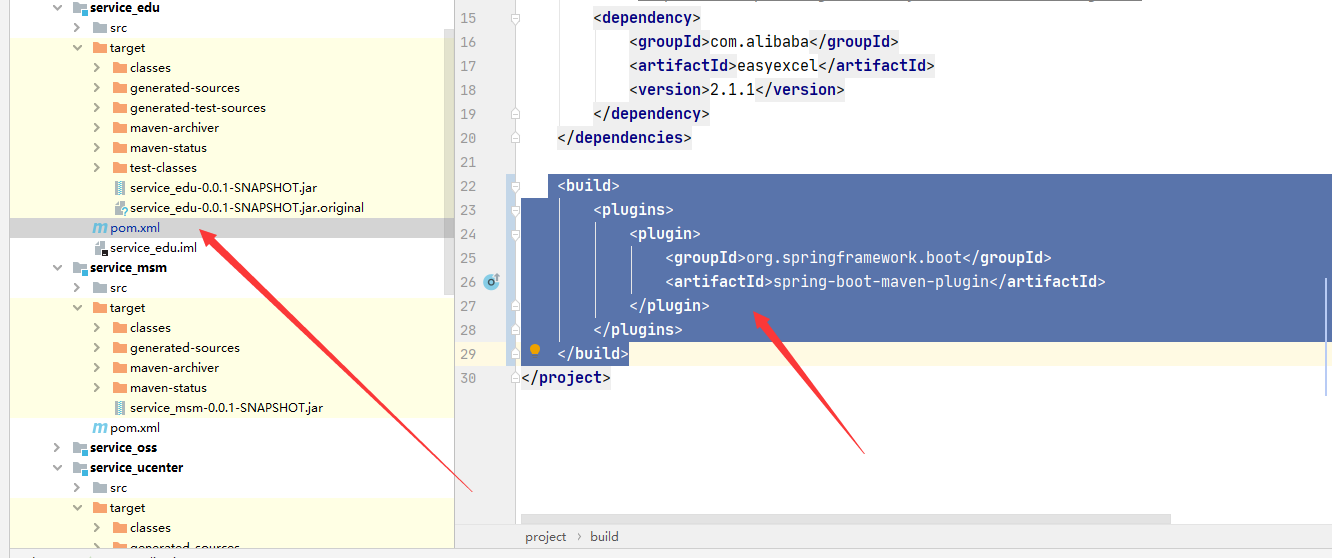Click classes folder icon under service_msm
Viewport: 1332px width, 558px height.
tap(120, 328)
